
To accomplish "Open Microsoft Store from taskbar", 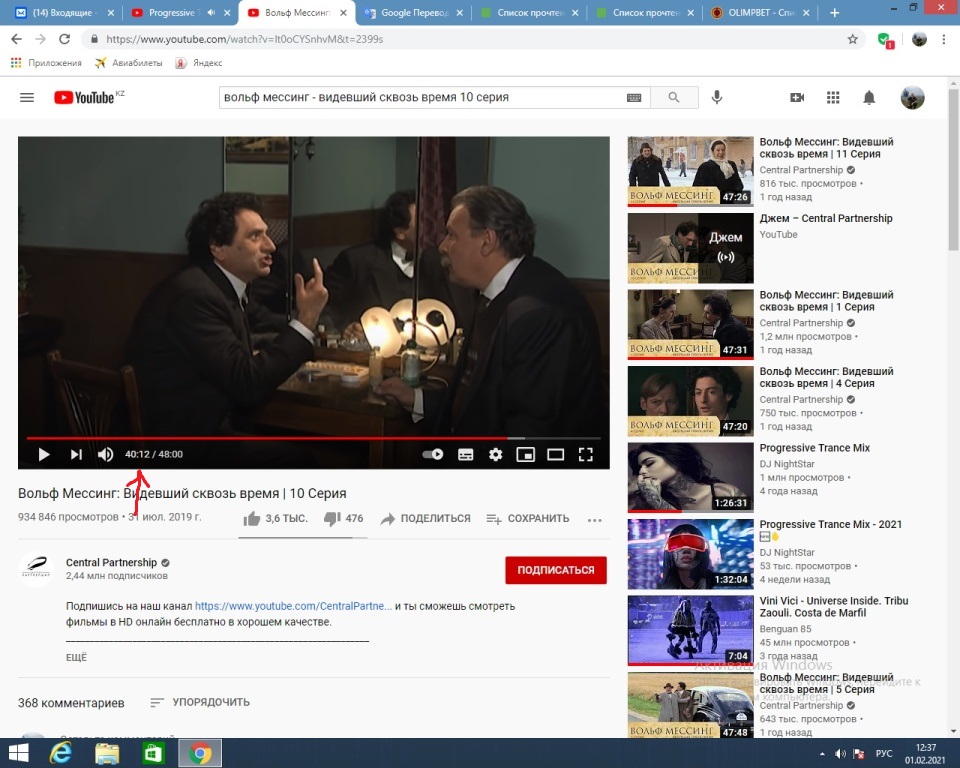I will click(x=153, y=753).
